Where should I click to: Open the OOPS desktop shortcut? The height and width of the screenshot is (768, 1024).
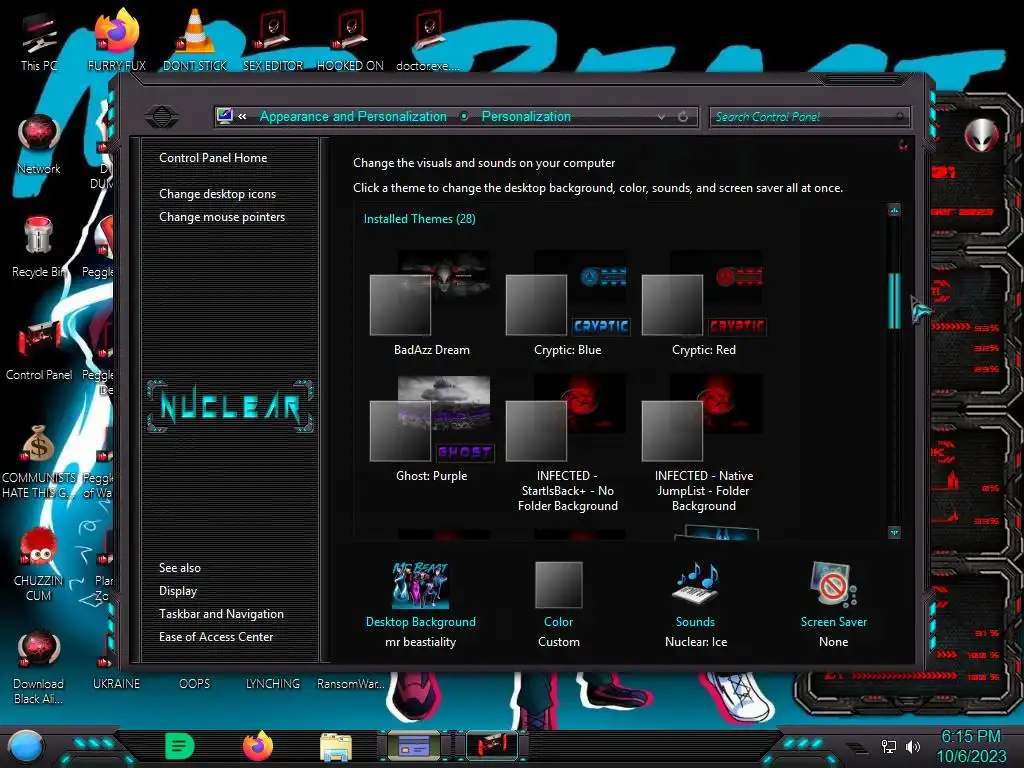click(195, 684)
